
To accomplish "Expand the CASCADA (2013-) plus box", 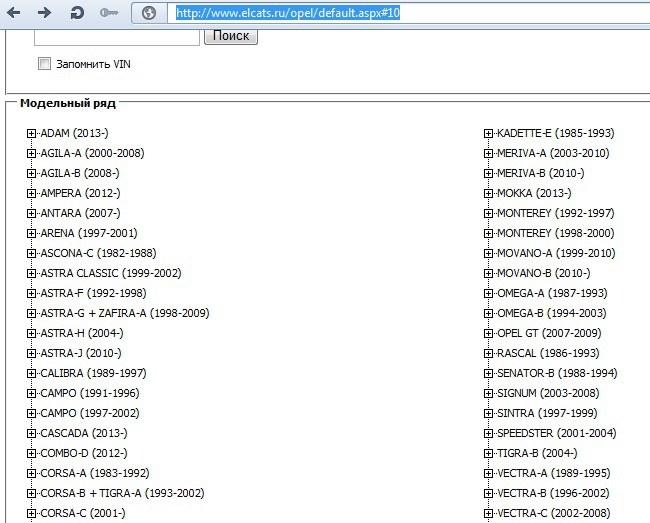I will 32,433.
